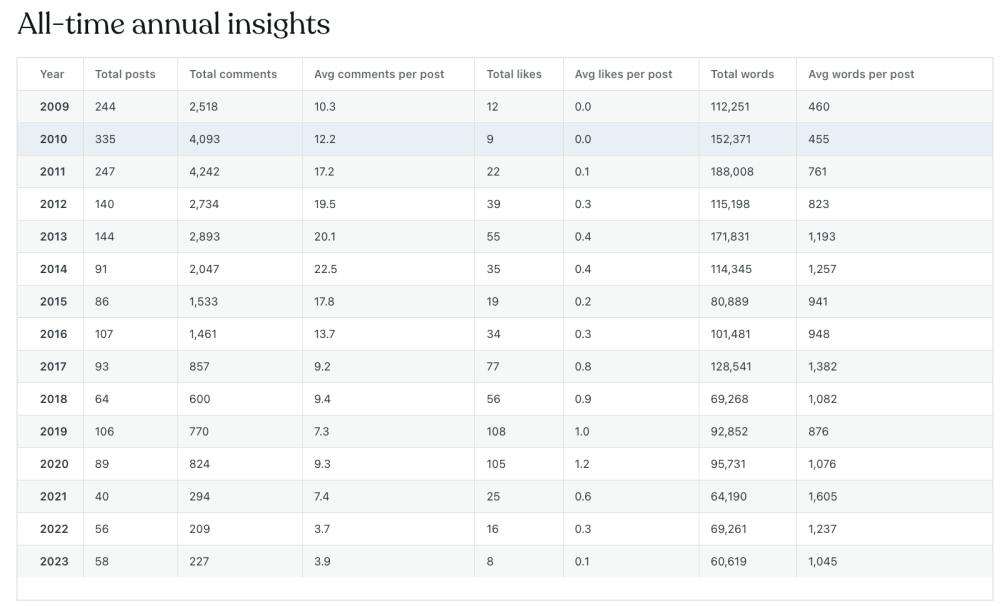This screenshot has width=1000, height=606.
Task: Select the 108 total likes cell
Action: click(x=496, y=432)
